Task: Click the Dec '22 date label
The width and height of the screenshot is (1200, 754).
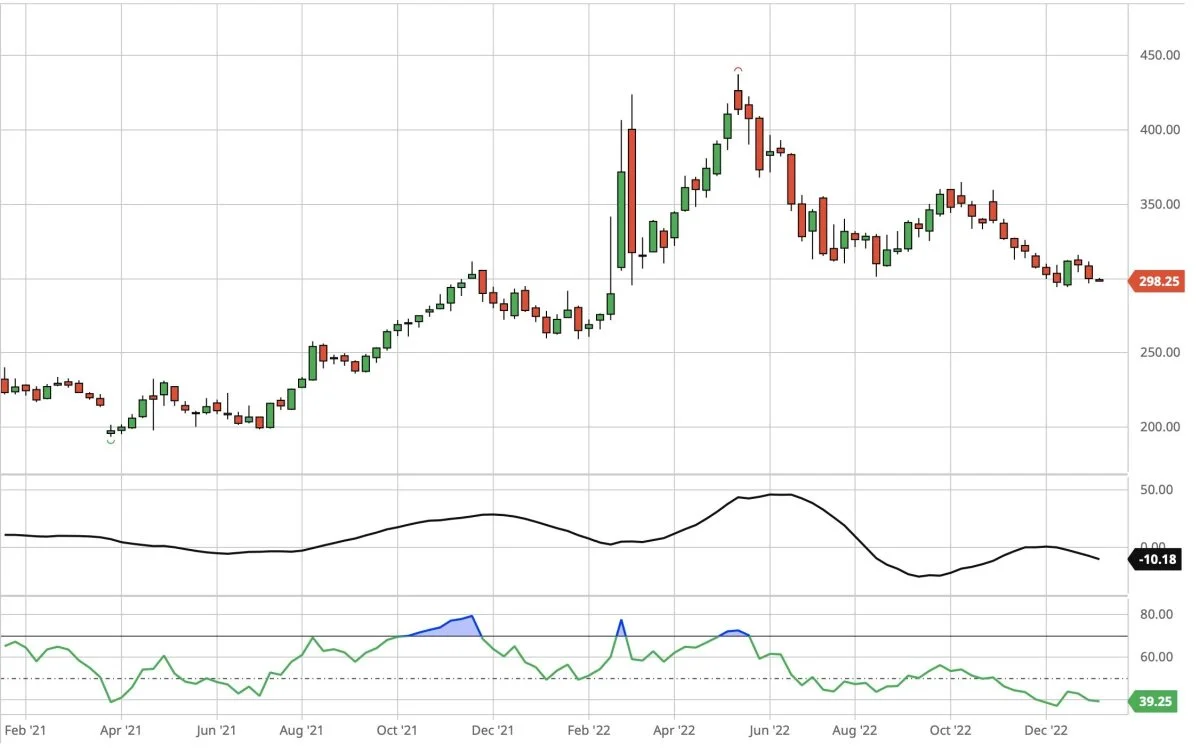Action: (x=1045, y=732)
